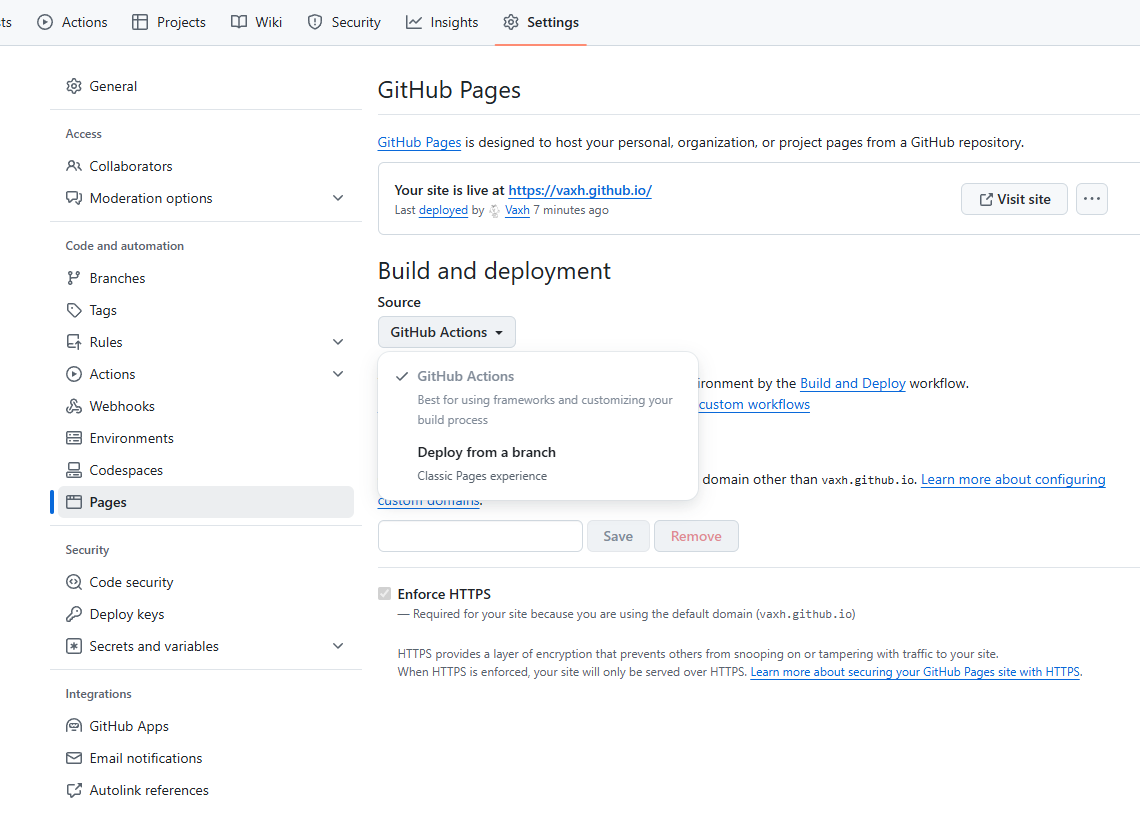Go to GitHub Apps settings
This screenshot has width=1140, height=813.
206,726
